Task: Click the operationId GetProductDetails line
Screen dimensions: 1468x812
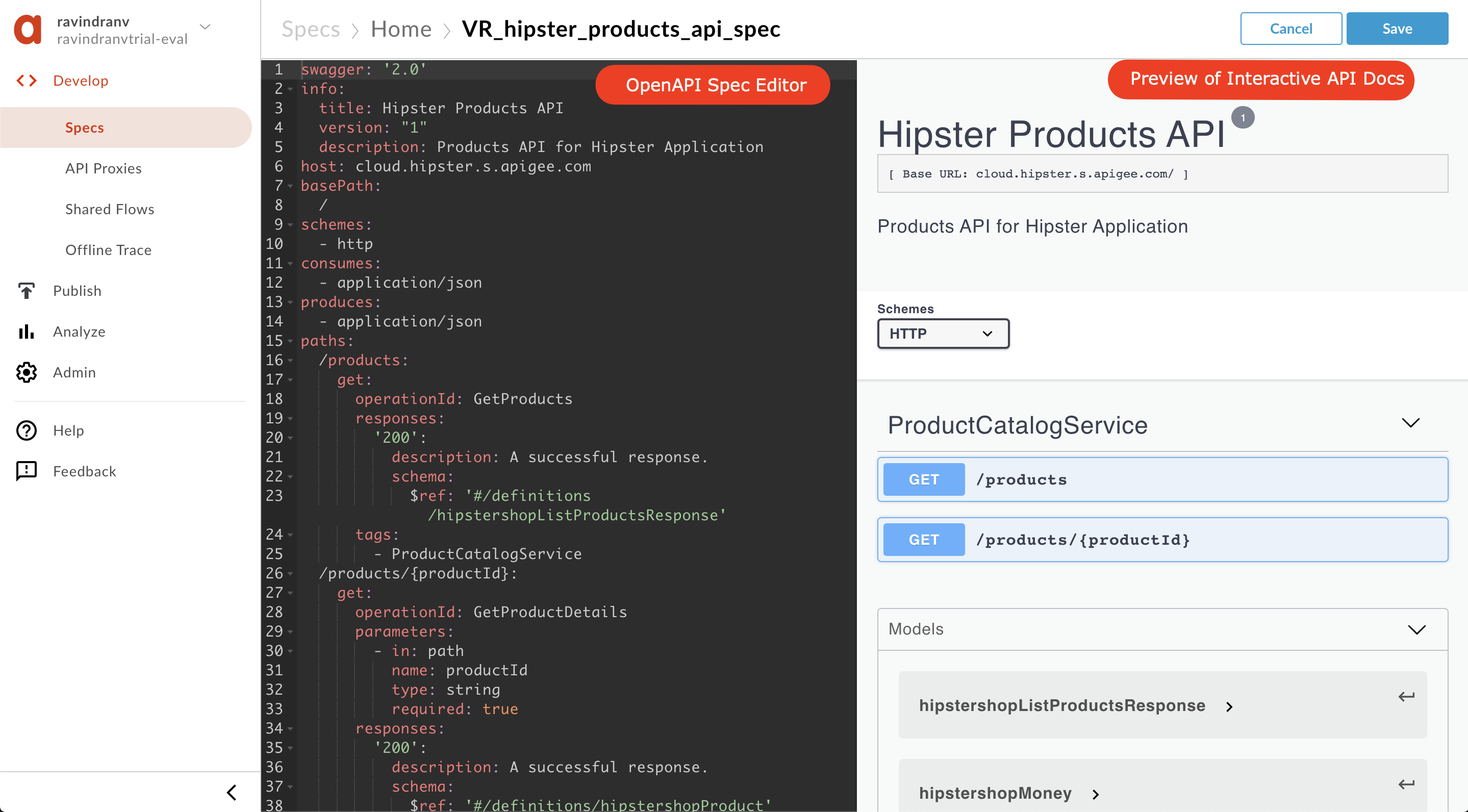Action: 491,612
